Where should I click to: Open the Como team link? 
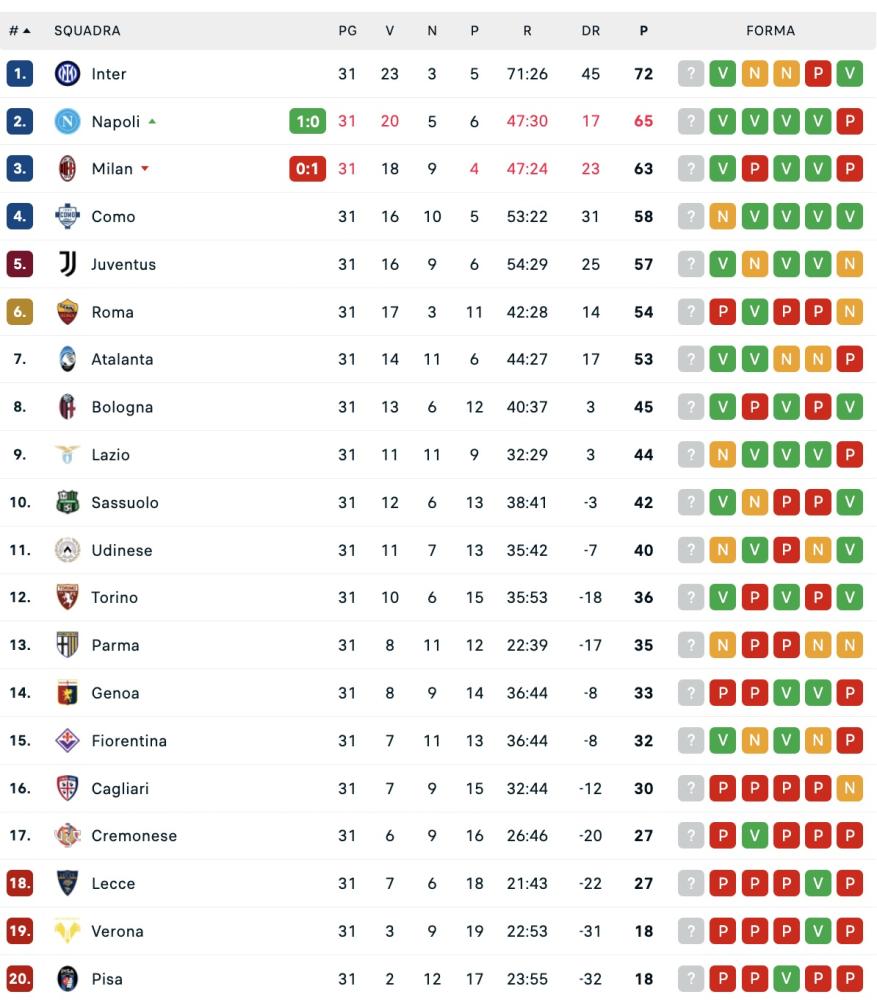[x=113, y=217]
